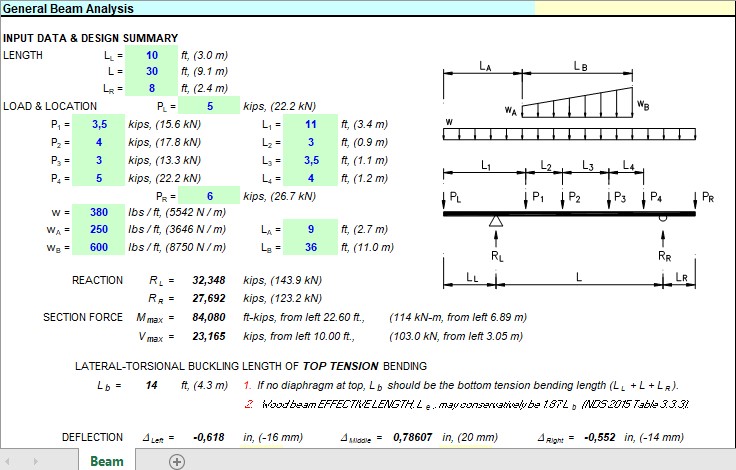Image resolution: width=736 pixels, height=470 pixels.
Task: Click the trapezoidal load wA-wB diagram
Action: [577, 102]
